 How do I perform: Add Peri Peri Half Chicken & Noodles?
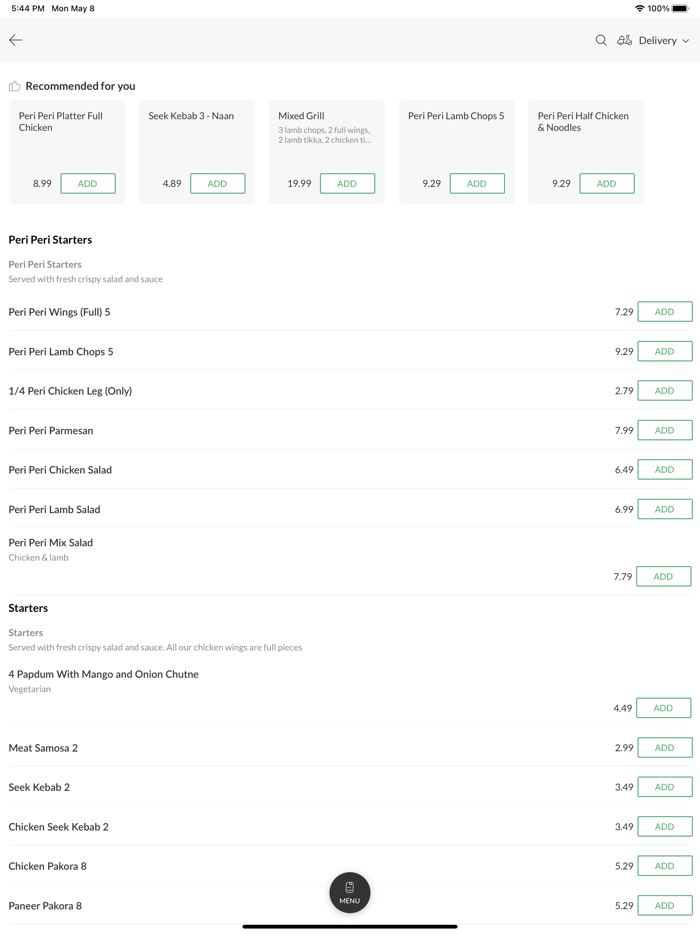606,183
